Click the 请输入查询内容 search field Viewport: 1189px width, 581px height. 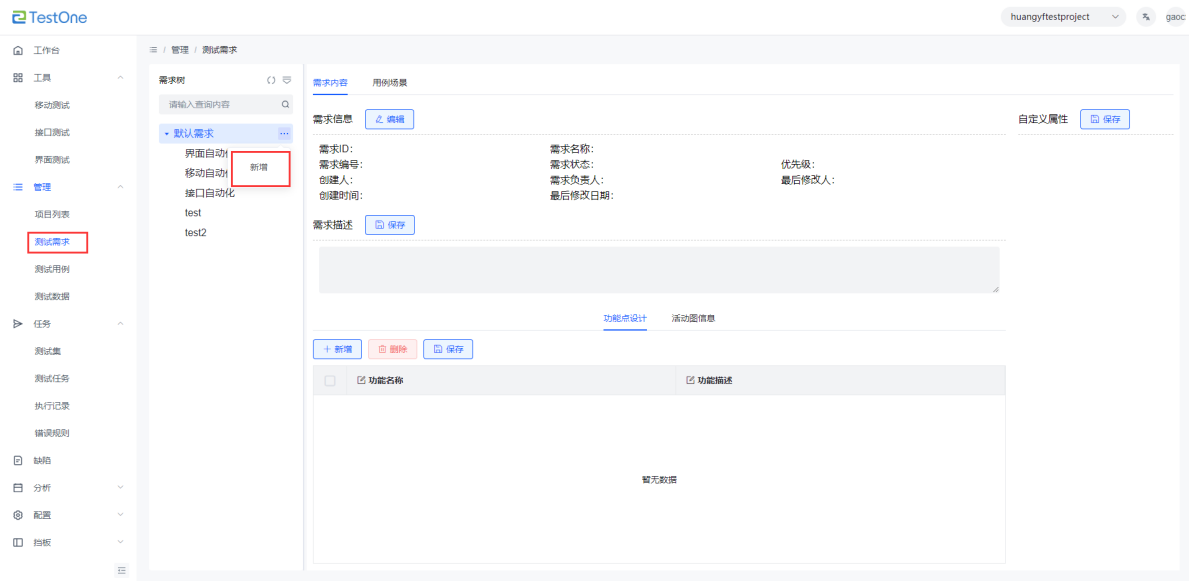tap(220, 104)
